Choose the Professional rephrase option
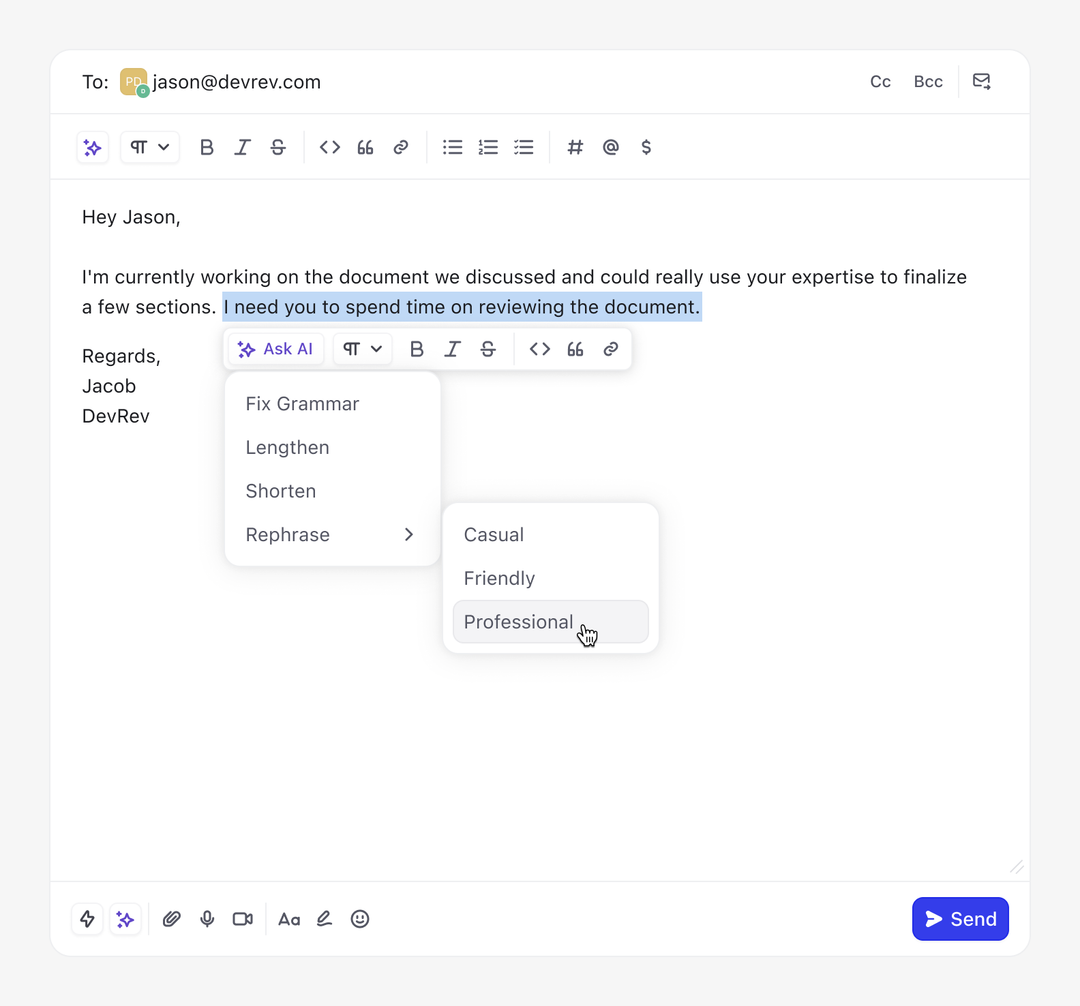 (551, 622)
